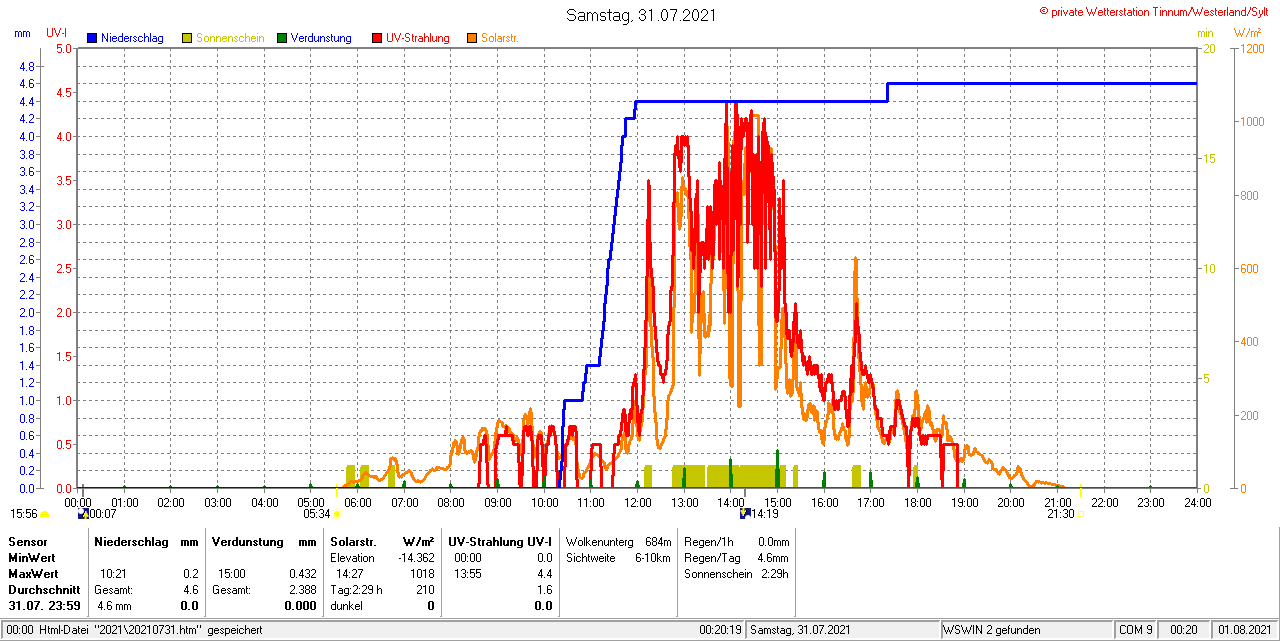Click the Durchschnitt row label
This screenshot has width=1280, height=641.
click(44, 589)
